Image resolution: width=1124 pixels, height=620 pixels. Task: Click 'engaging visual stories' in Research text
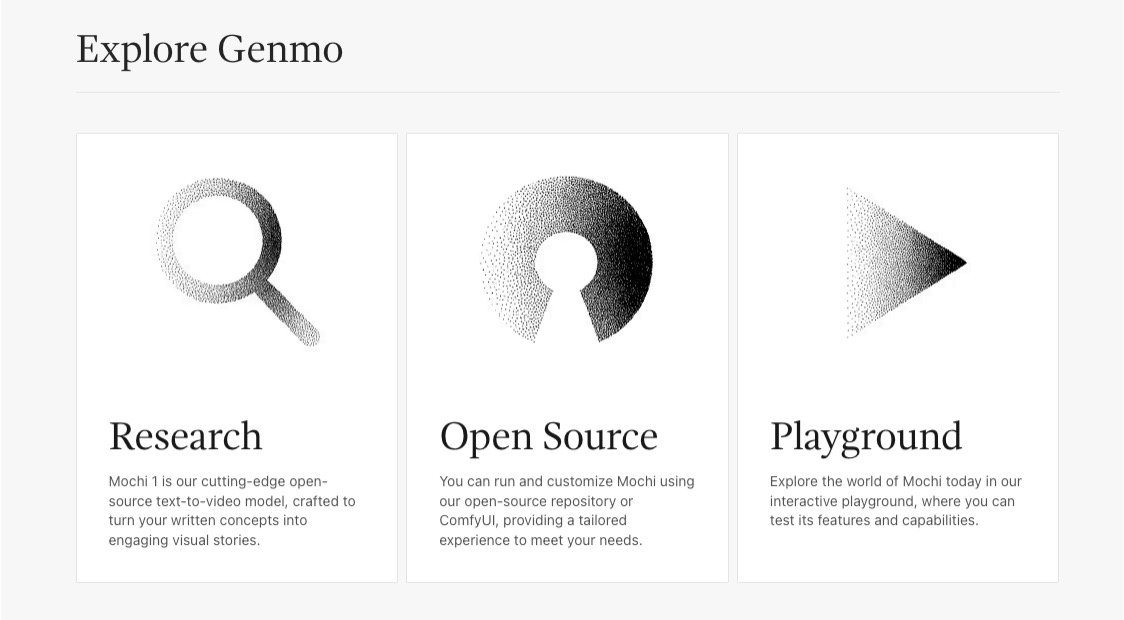point(183,541)
